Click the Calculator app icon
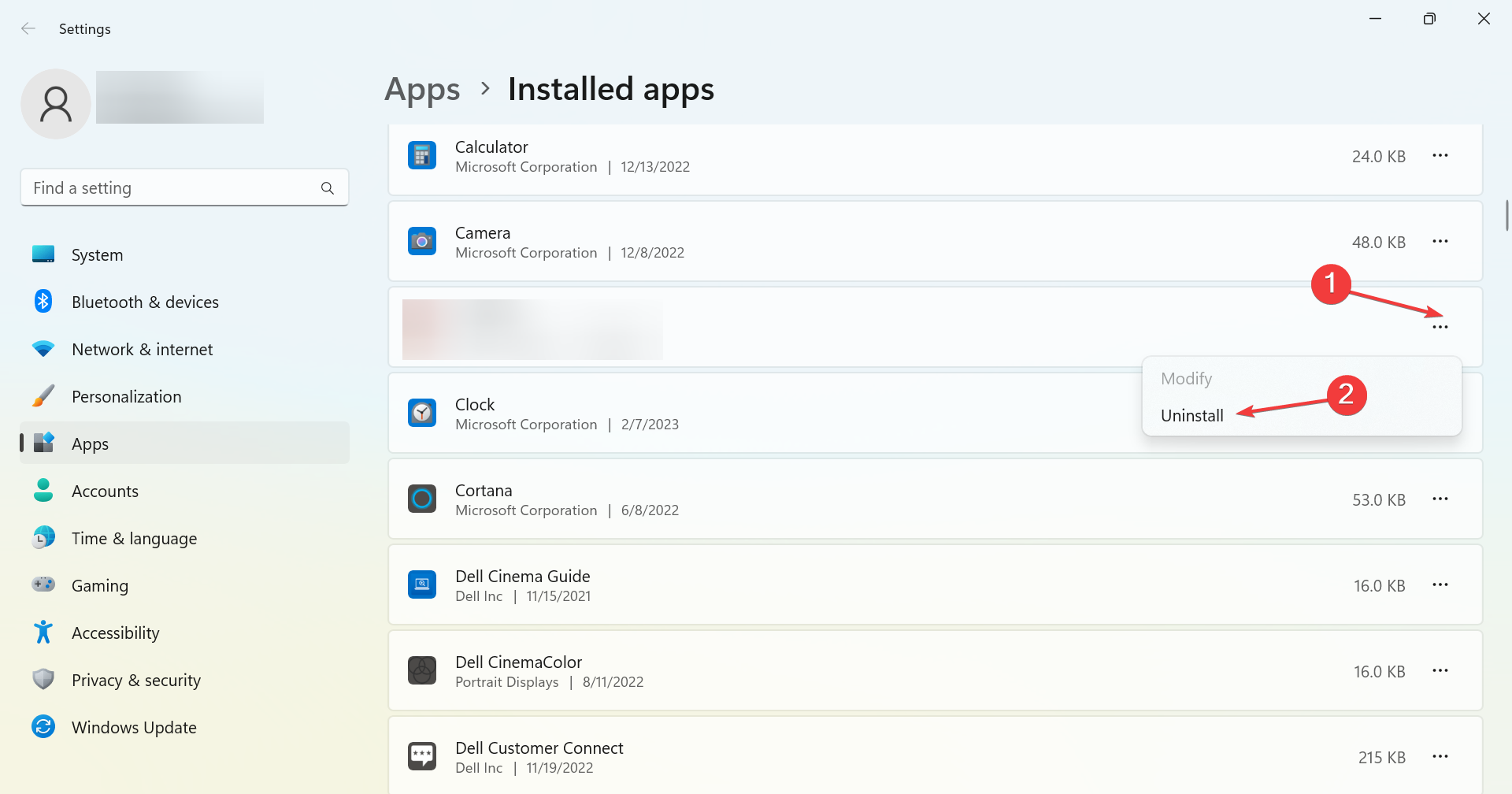Image resolution: width=1512 pixels, height=794 pixels. pyautogui.click(x=422, y=155)
